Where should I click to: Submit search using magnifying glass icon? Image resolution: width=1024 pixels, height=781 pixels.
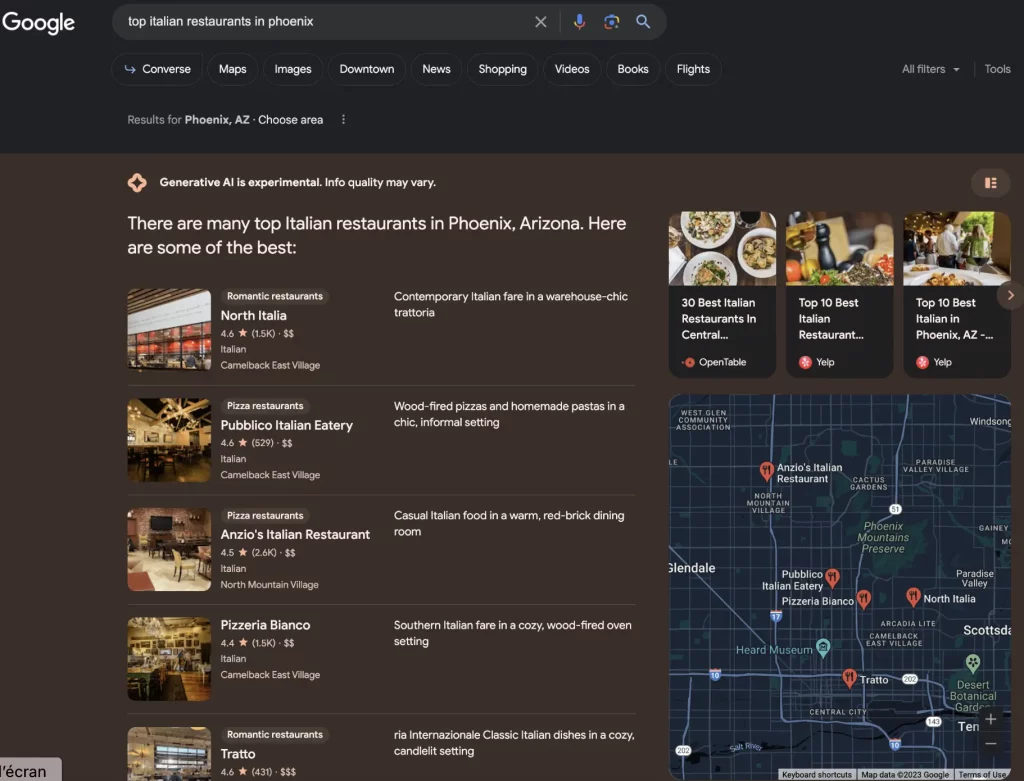point(643,22)
